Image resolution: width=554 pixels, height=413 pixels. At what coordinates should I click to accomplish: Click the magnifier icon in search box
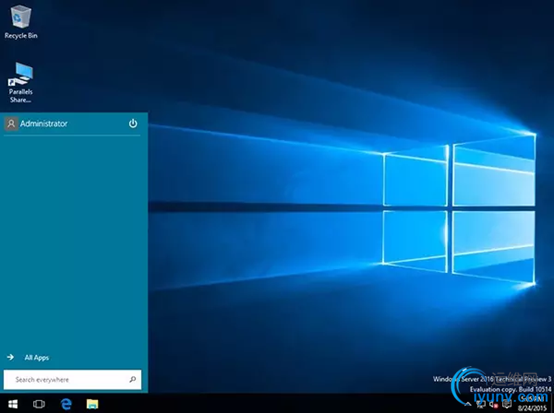pos(133,379)
